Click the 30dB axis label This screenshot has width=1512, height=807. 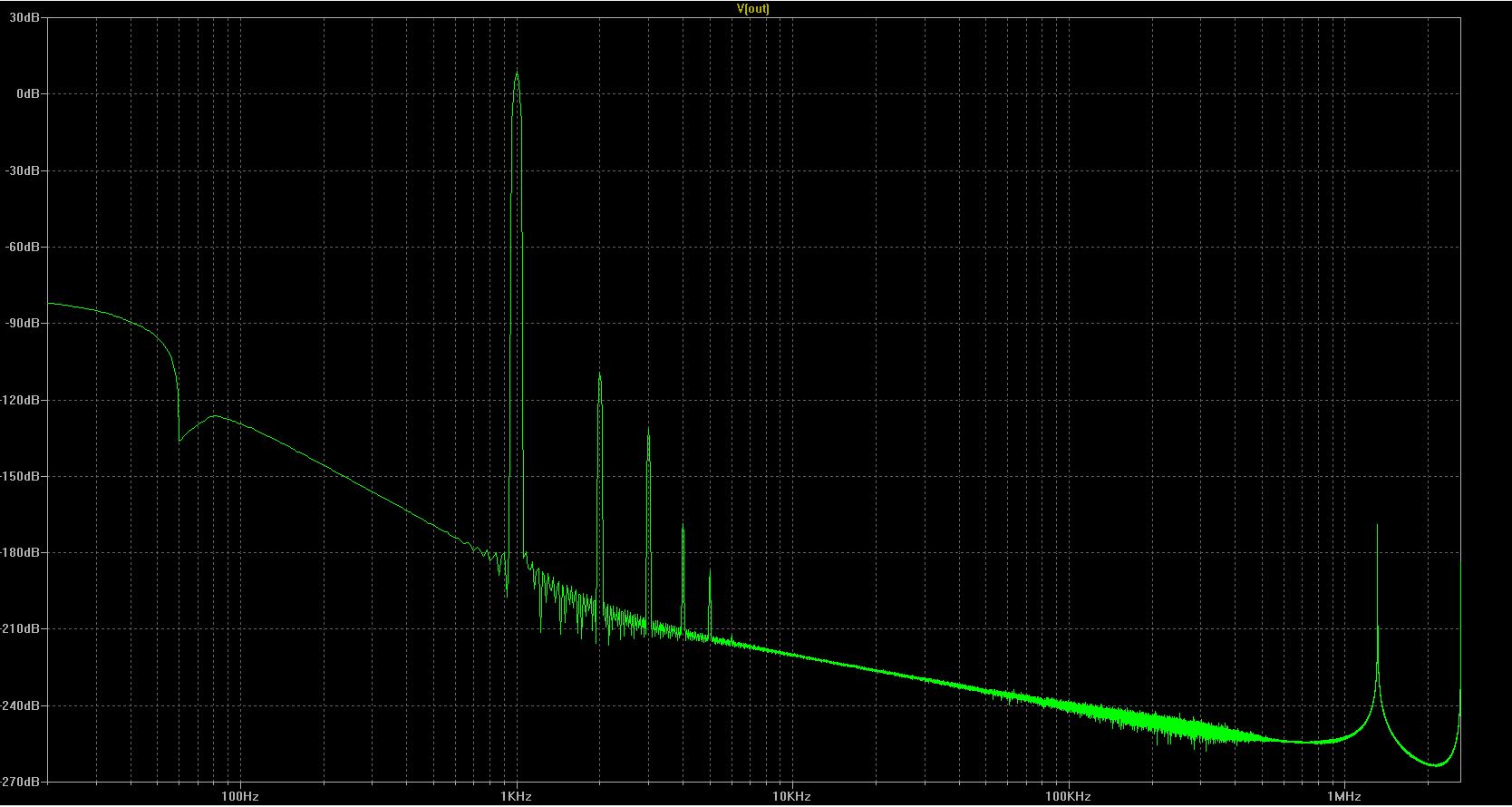[26, 17]
